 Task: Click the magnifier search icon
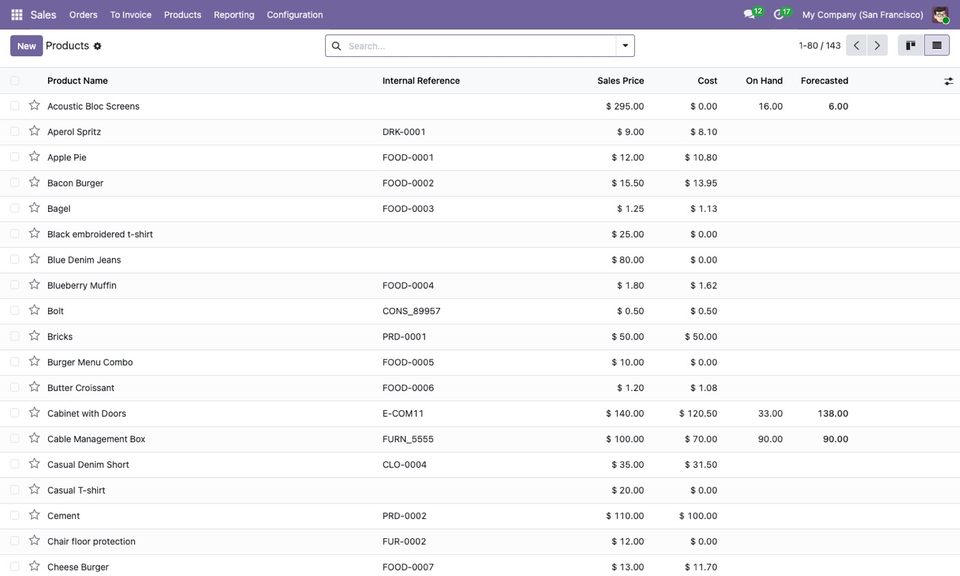(x=336, y=46)
